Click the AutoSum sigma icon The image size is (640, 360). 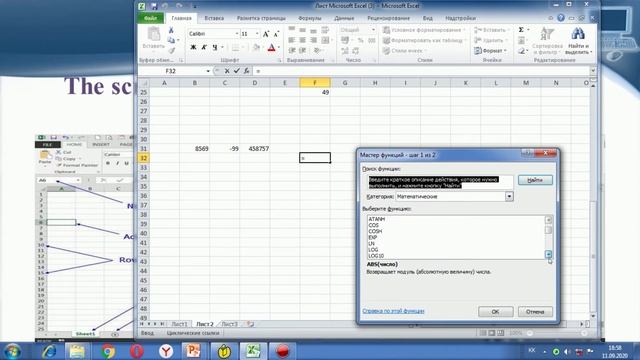521,30
